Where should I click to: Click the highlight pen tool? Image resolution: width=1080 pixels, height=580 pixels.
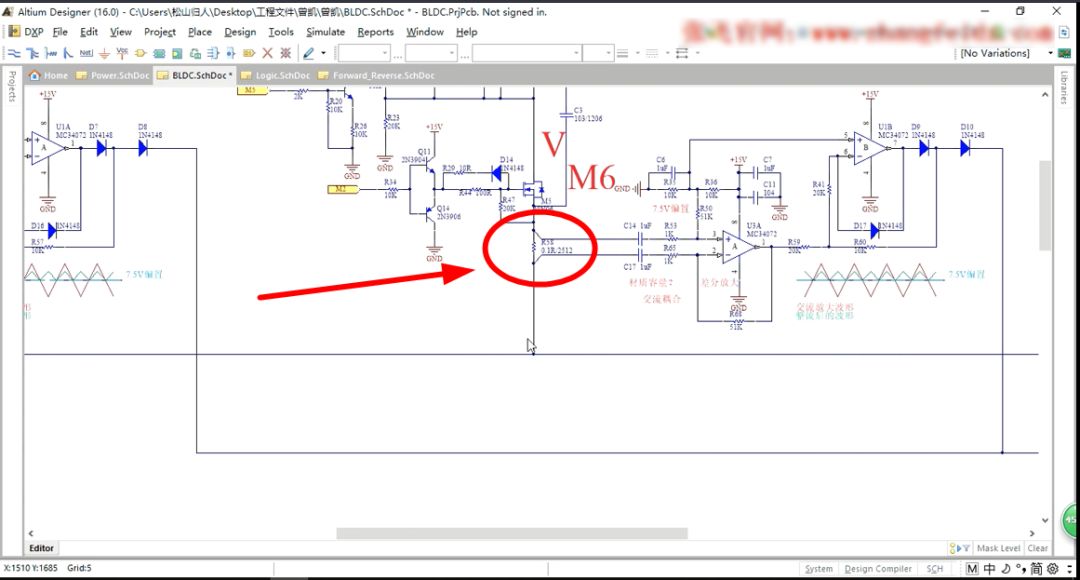[x=309, y=53]
